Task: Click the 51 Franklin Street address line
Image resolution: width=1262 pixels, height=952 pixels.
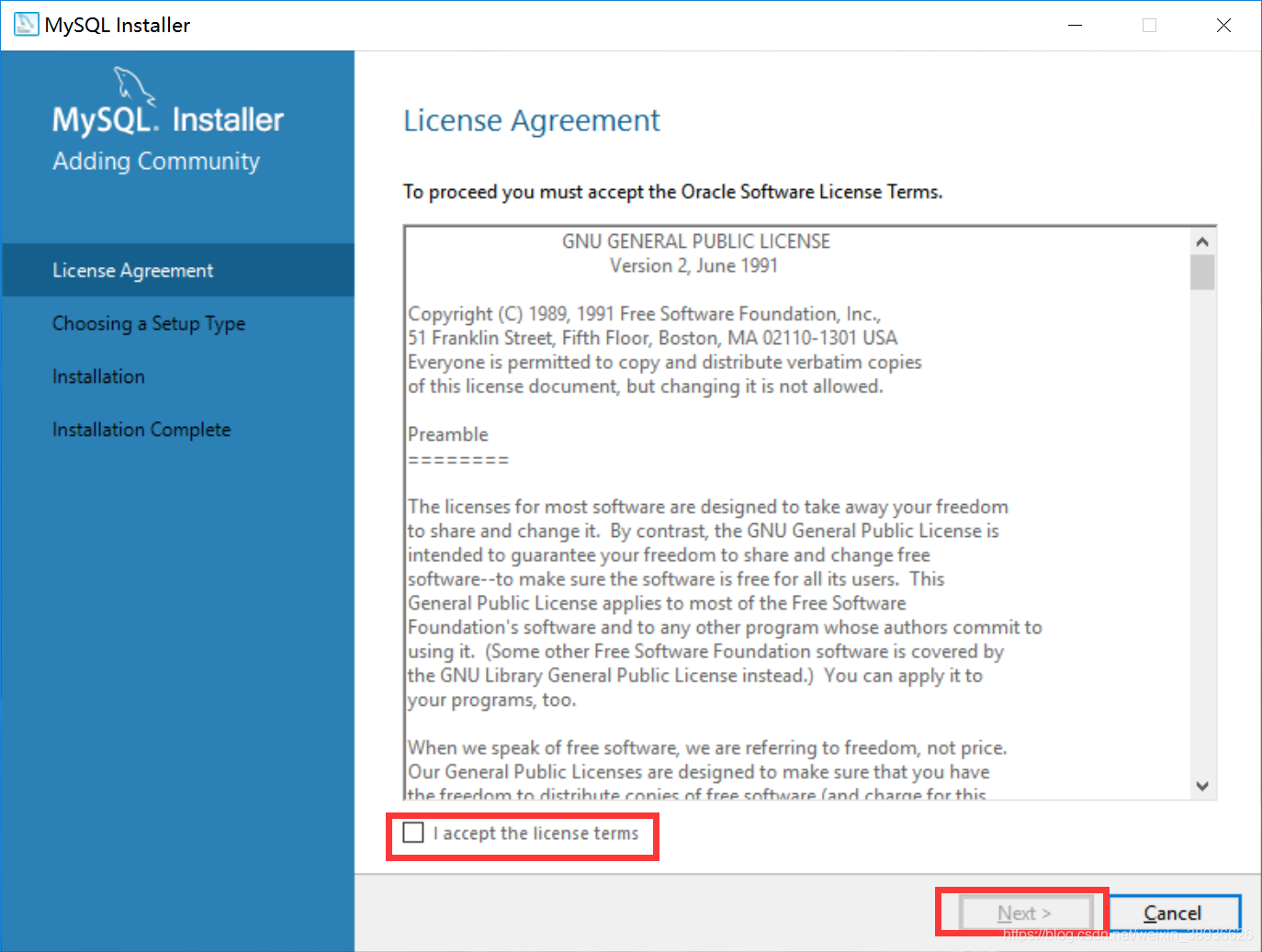Action: coord(652,338)
